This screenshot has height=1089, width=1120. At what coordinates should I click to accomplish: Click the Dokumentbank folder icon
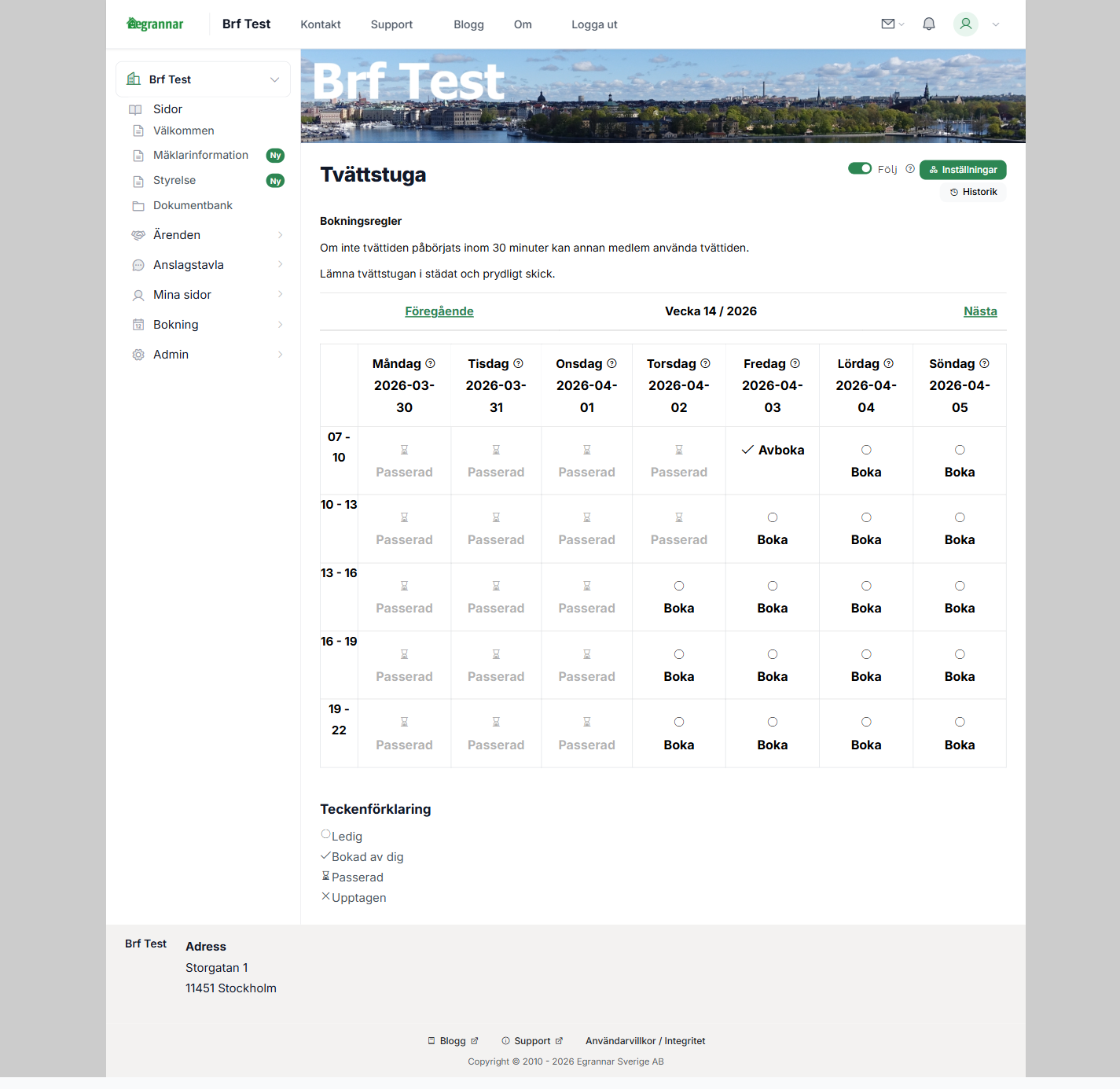pyautogui.click(x=138, y=205)
